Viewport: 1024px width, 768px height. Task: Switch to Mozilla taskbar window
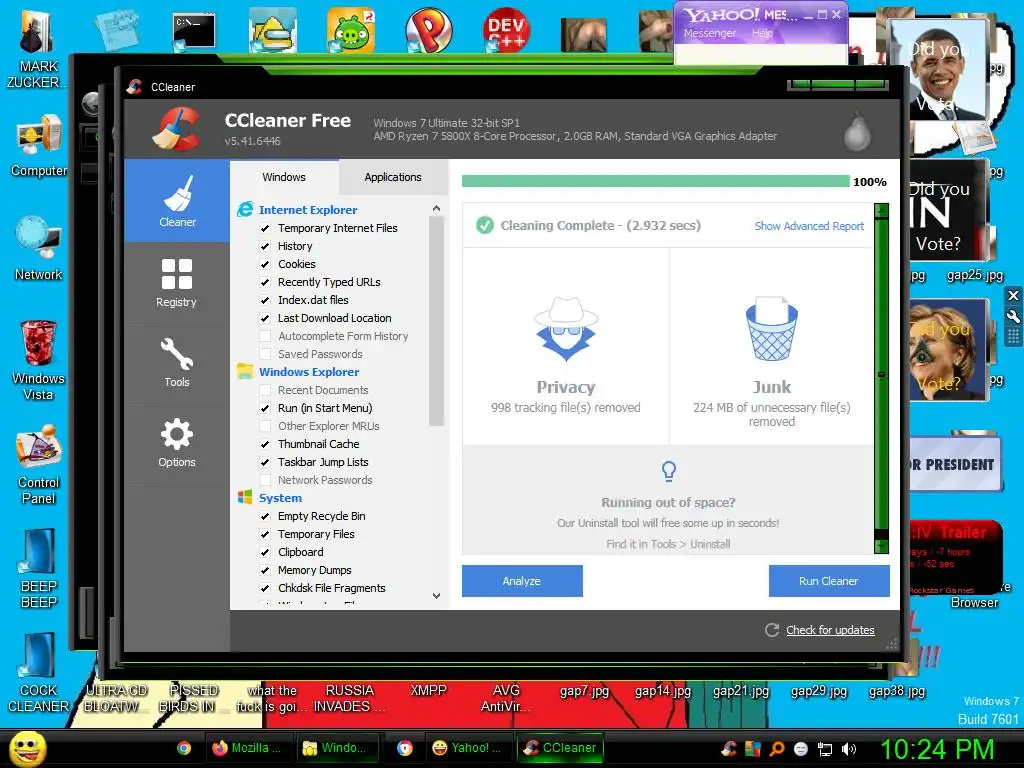click(x=249, y=748)
